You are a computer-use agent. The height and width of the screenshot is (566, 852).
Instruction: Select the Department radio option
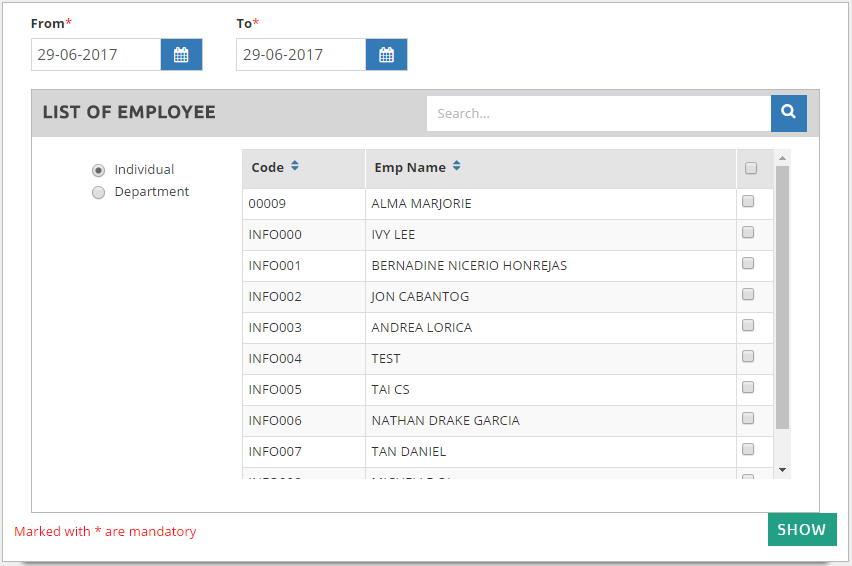(x=98, y=192)
